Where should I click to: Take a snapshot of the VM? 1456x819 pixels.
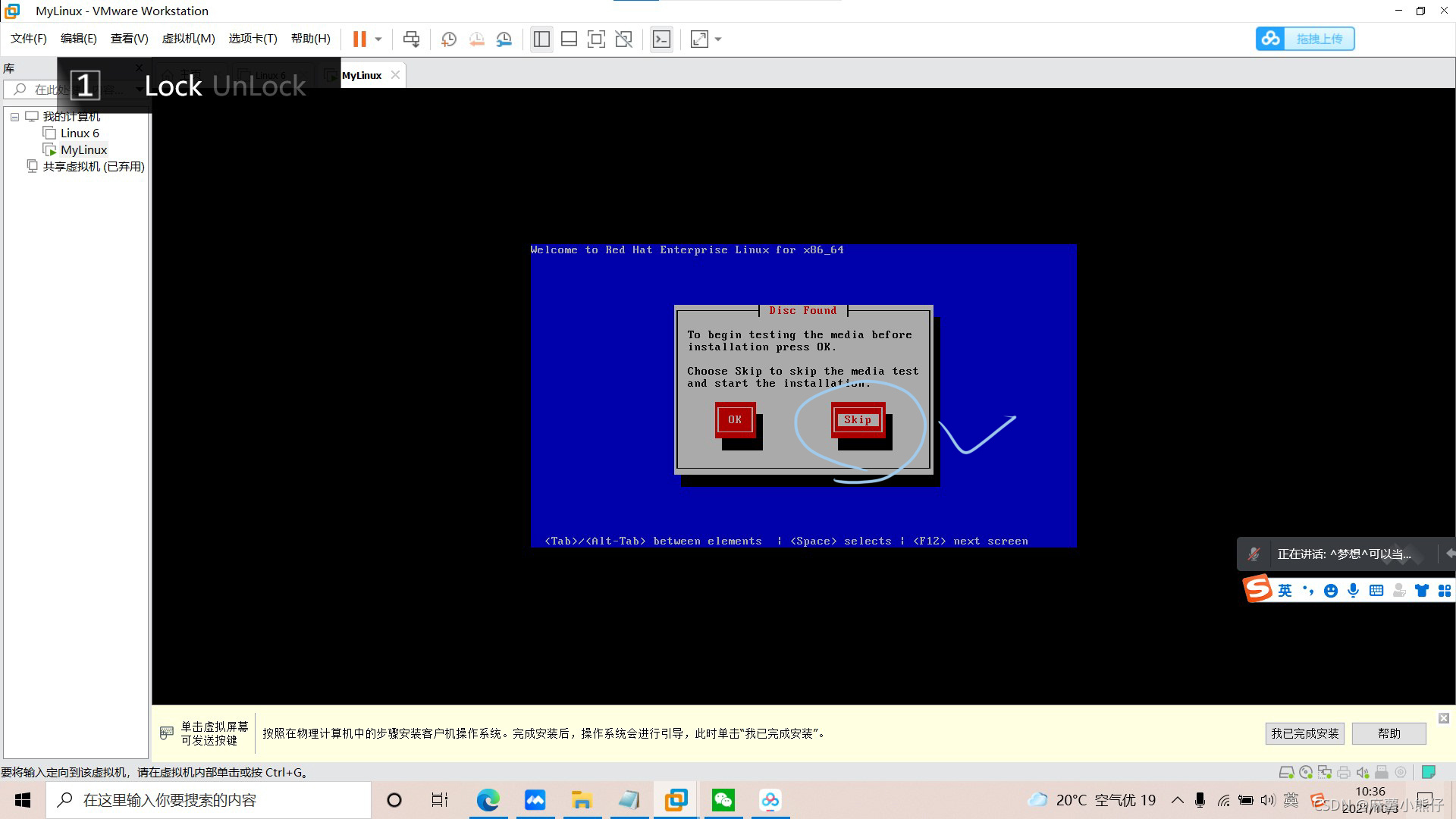point(448,39)
